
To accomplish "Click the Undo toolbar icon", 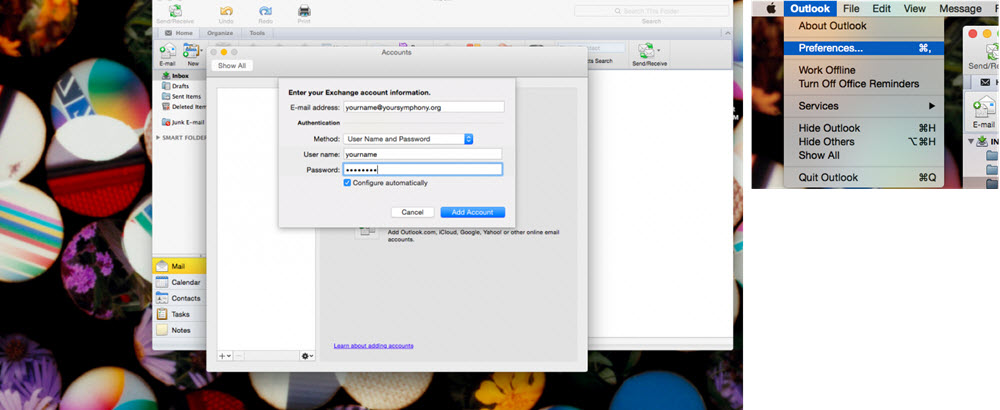I will click(x=226, y=11).
